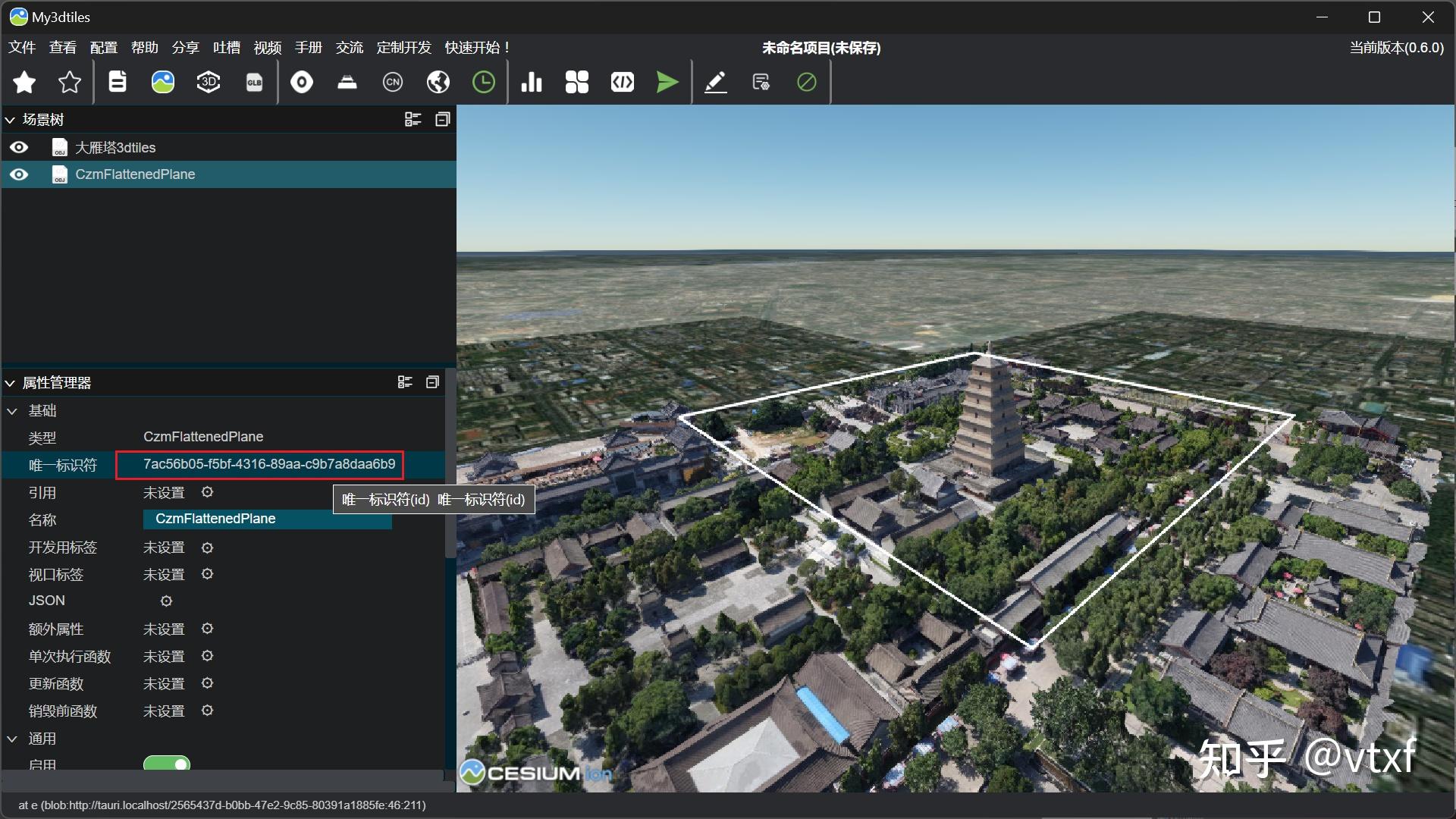Click the four-square widgets icon
Image resolution: width=1456 pixels, height=819 pixels.
click(x=577, y=82)
